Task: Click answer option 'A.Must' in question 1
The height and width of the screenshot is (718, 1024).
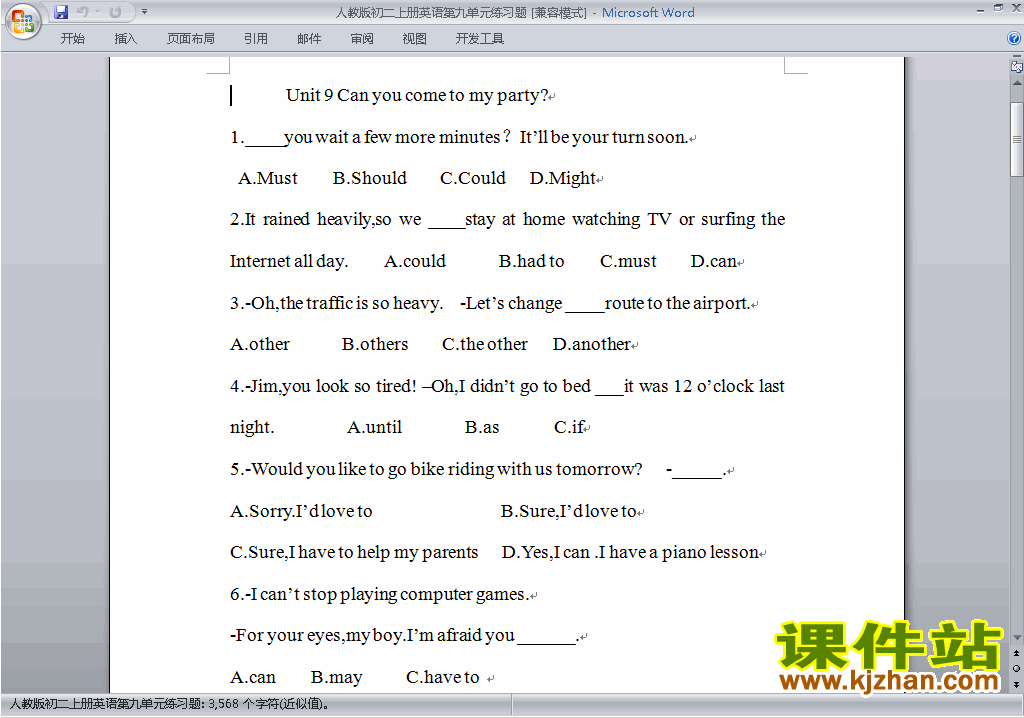Action: pyautogui.click(x=268, y=178)
